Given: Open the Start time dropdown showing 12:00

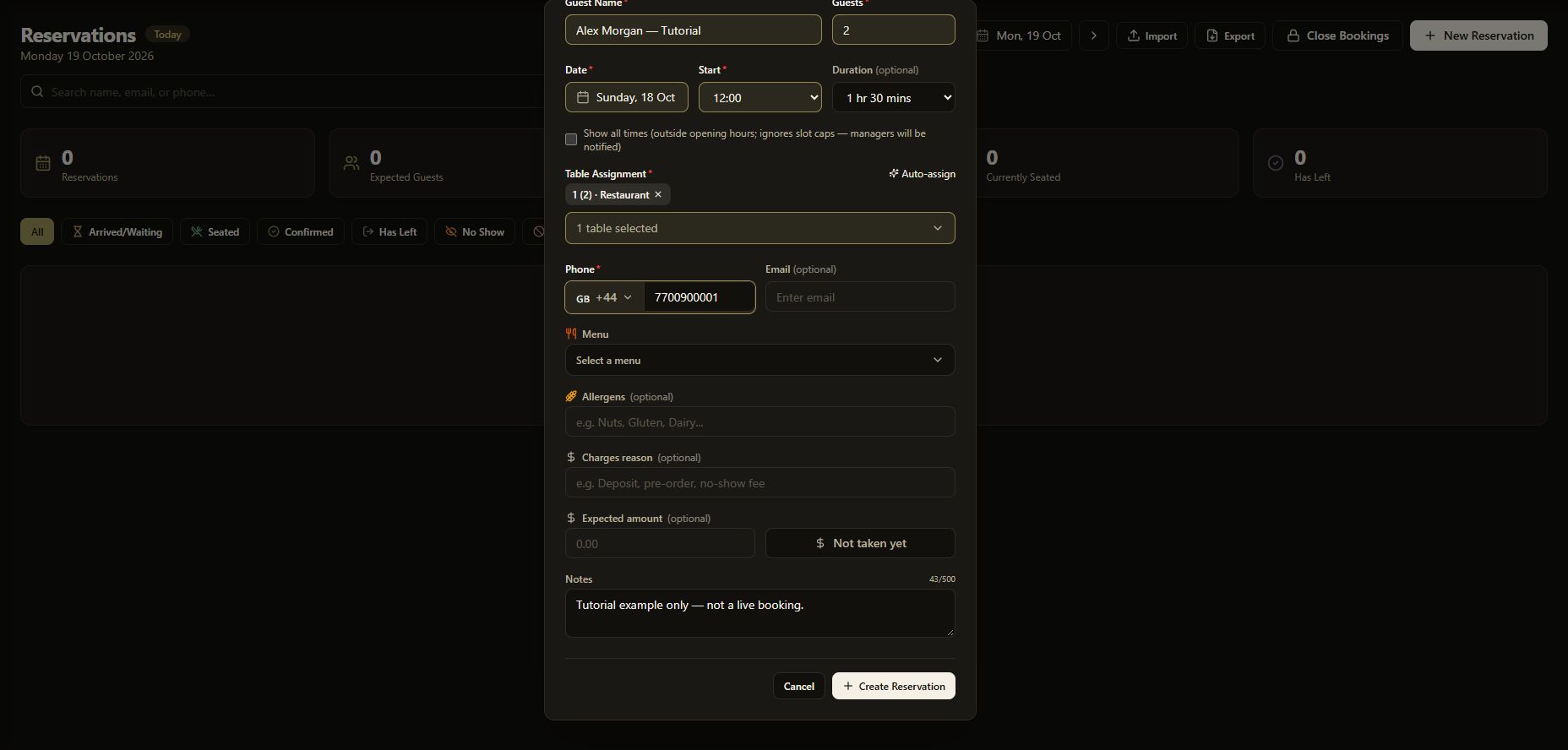Looking at the screenshot, I should click(760, 97).
